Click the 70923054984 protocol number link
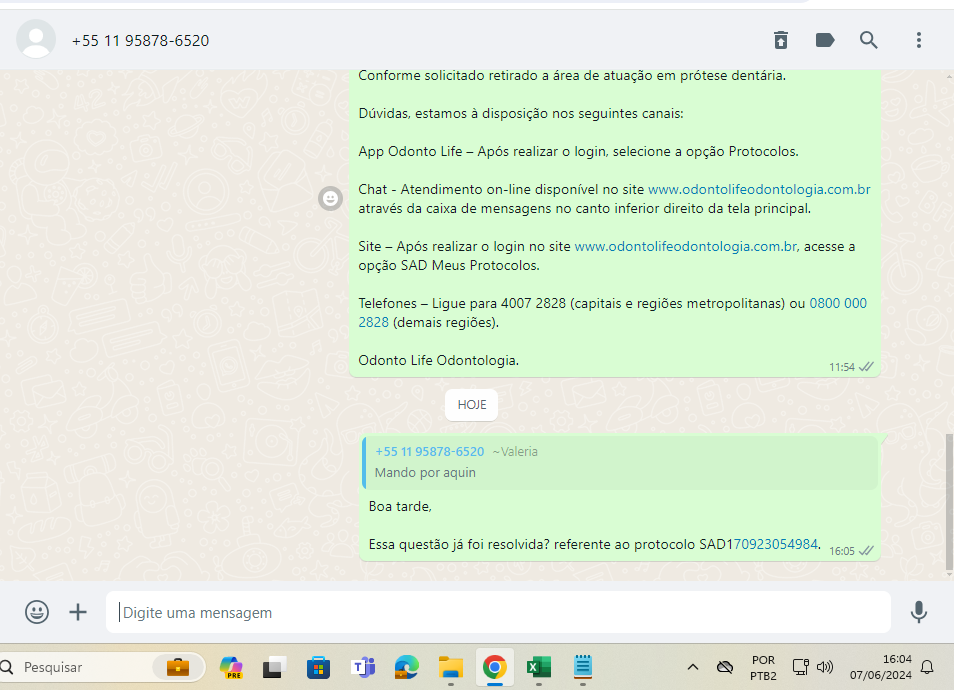This screenshot has height=690, width=954. coord(776,544)
